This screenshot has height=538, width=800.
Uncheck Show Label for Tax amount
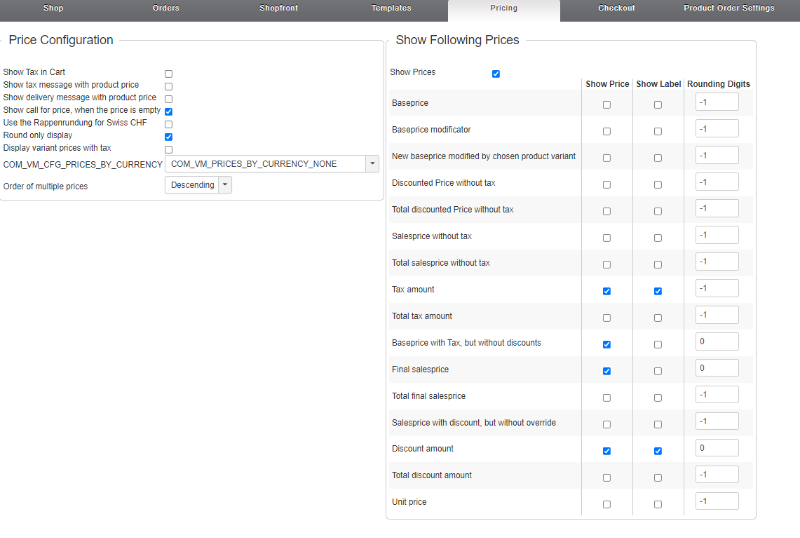pyautogui.click(x=658, y=291)
